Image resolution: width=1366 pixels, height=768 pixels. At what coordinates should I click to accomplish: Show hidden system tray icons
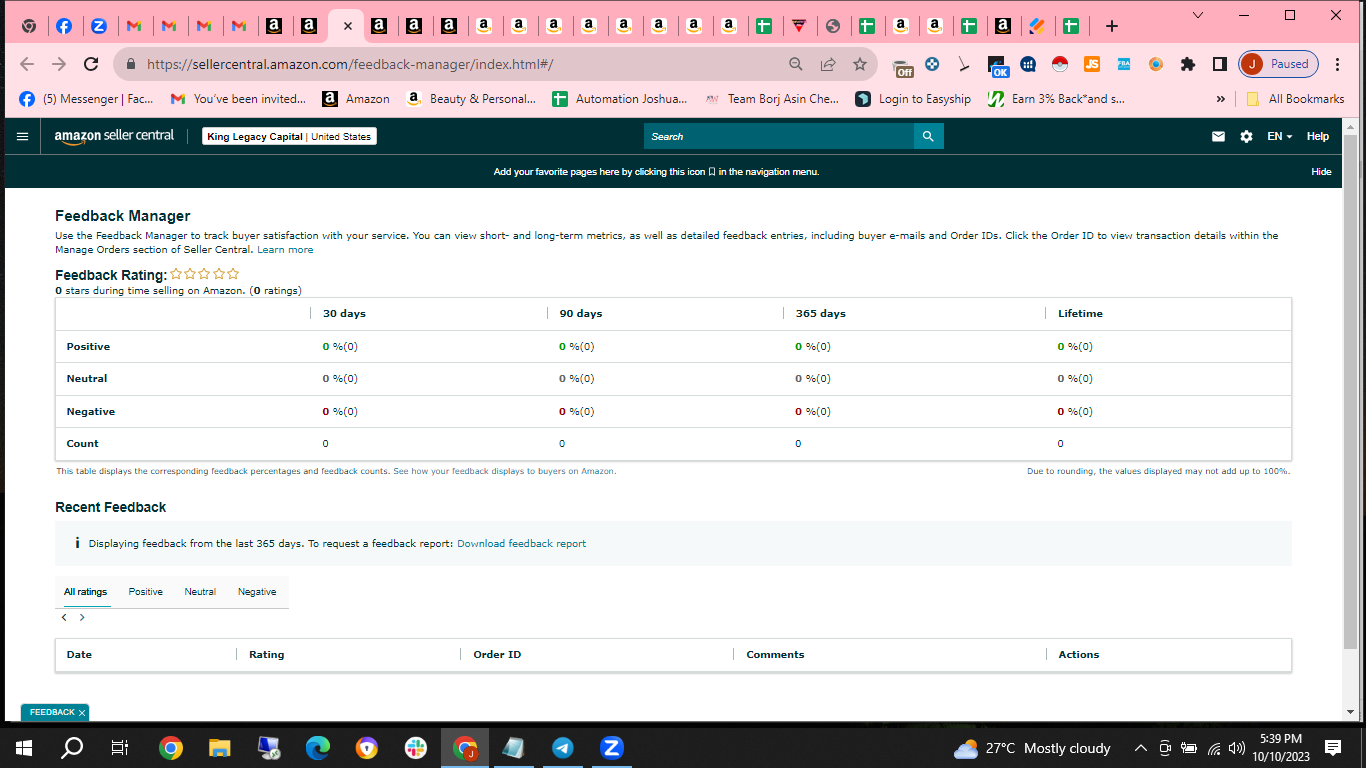(x=1141, y=748)
